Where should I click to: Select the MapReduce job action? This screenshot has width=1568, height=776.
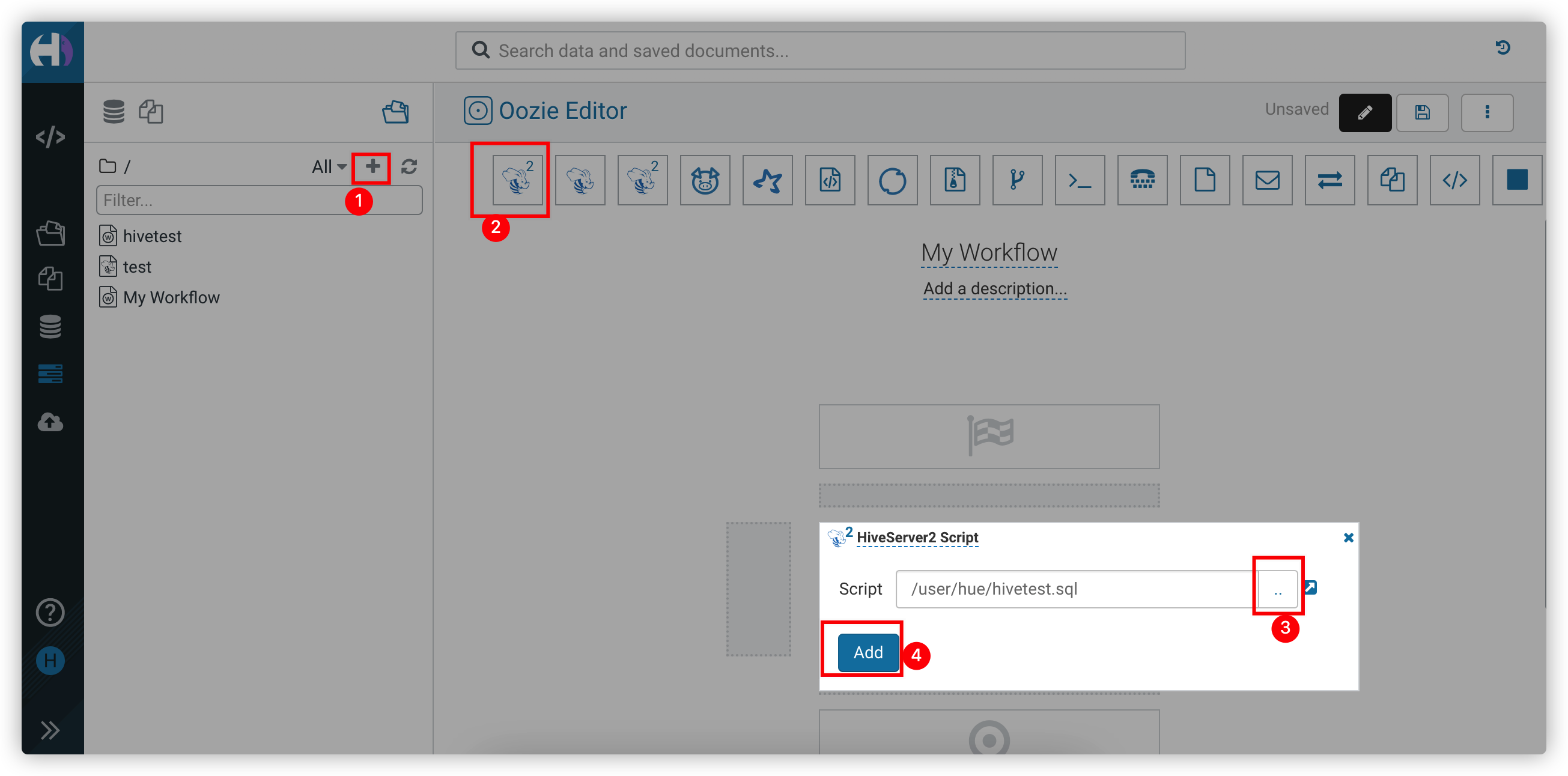coord(955,180)
